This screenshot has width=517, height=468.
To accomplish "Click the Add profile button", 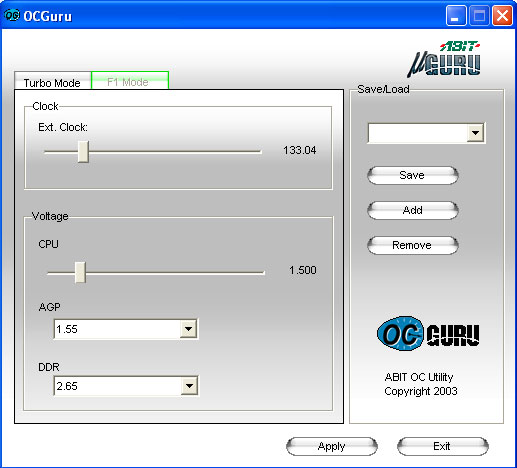I will click(x=412, y=210).
